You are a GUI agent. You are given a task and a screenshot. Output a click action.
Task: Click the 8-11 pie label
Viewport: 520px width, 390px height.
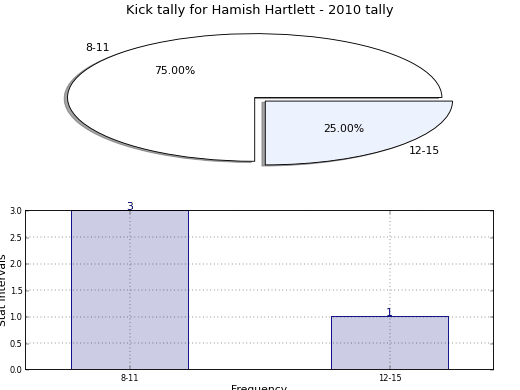(x=98, y=47)
